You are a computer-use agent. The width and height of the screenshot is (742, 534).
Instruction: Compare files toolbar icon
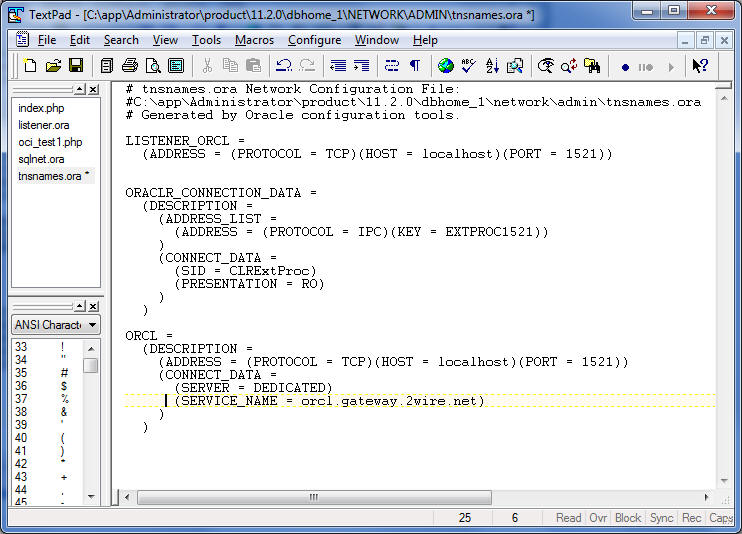[x=515, y=66]
